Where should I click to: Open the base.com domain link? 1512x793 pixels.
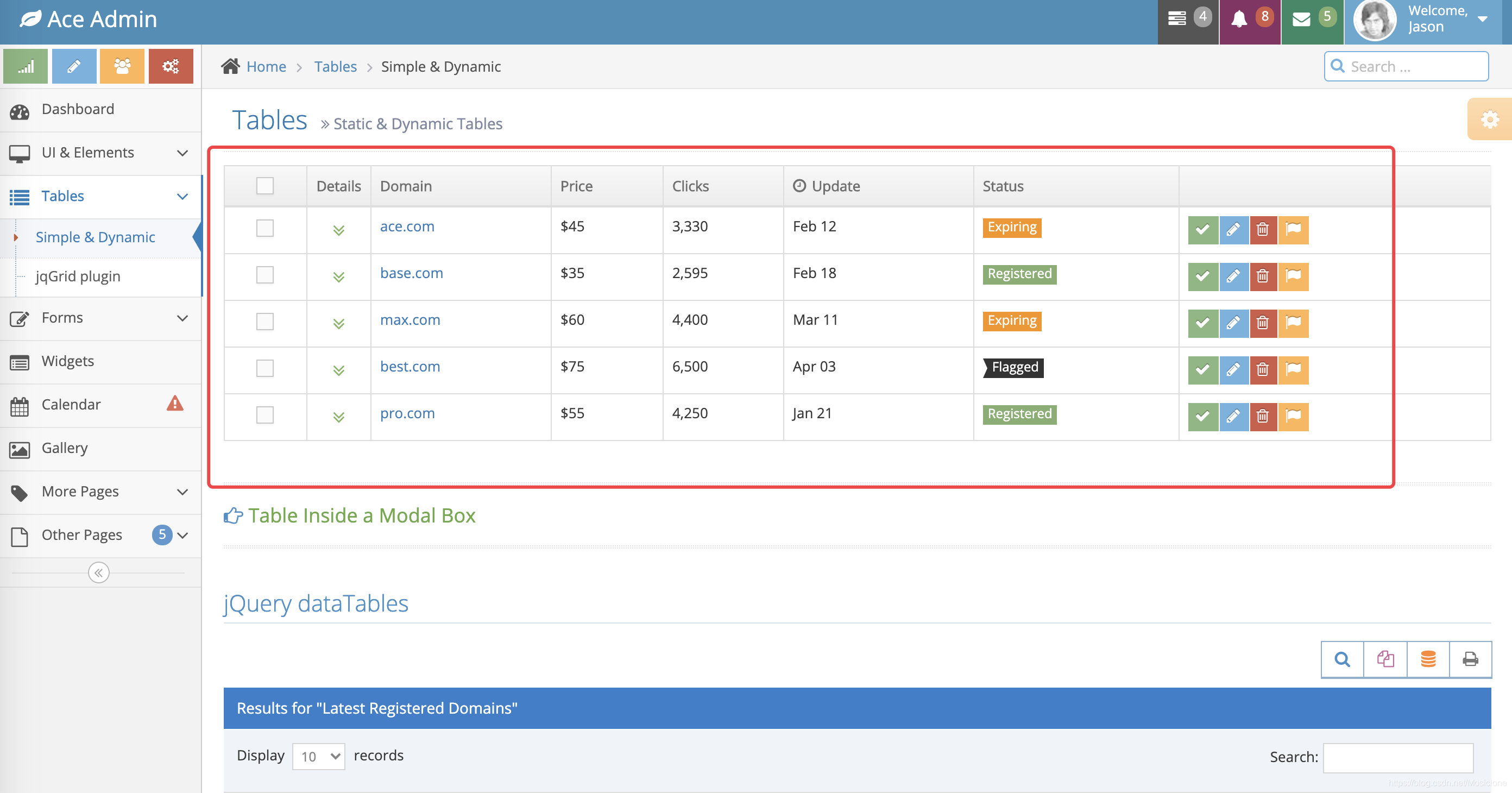412,274
